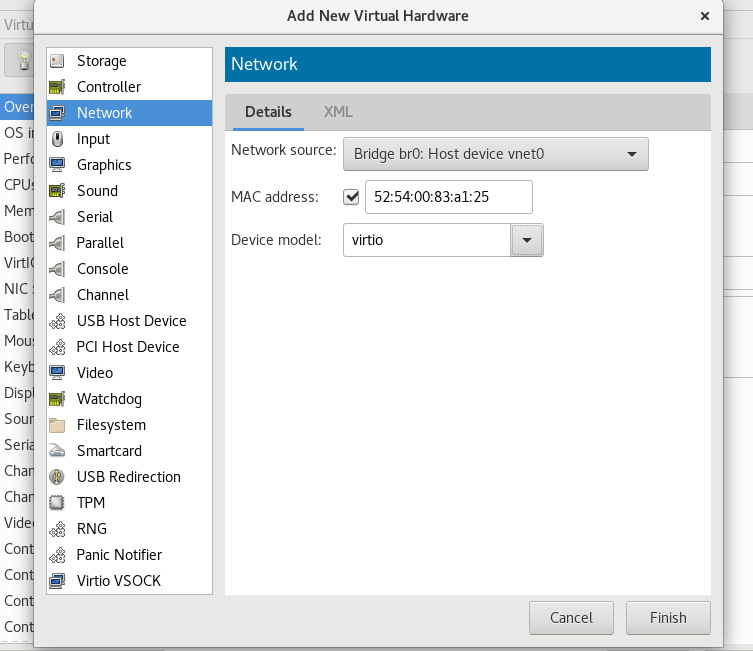The width and height of the screenshot is (753, 651).
Task: Choose USB Host Device text
Action: click(x=132, y=321)
